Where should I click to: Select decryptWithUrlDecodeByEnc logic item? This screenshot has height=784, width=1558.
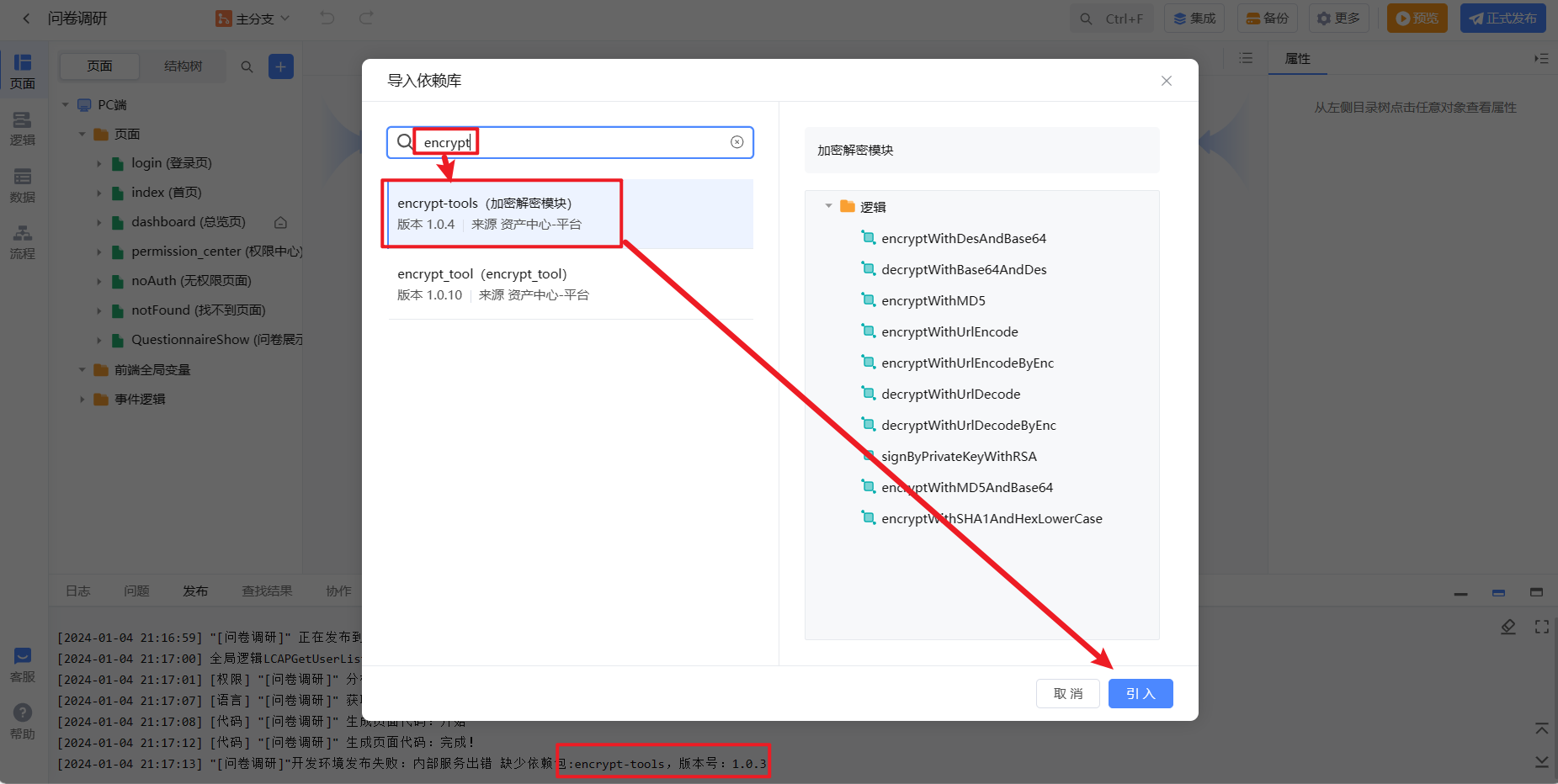coord(968,426)
